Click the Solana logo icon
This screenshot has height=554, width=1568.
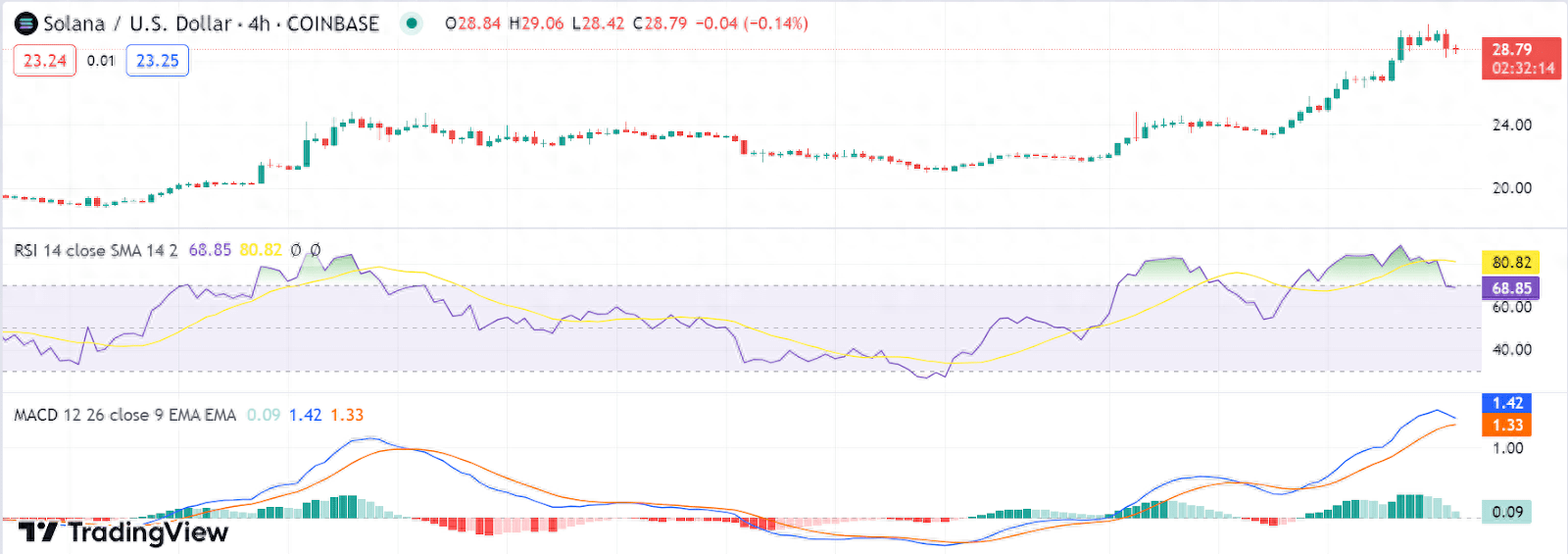click(x=26, y=24)
